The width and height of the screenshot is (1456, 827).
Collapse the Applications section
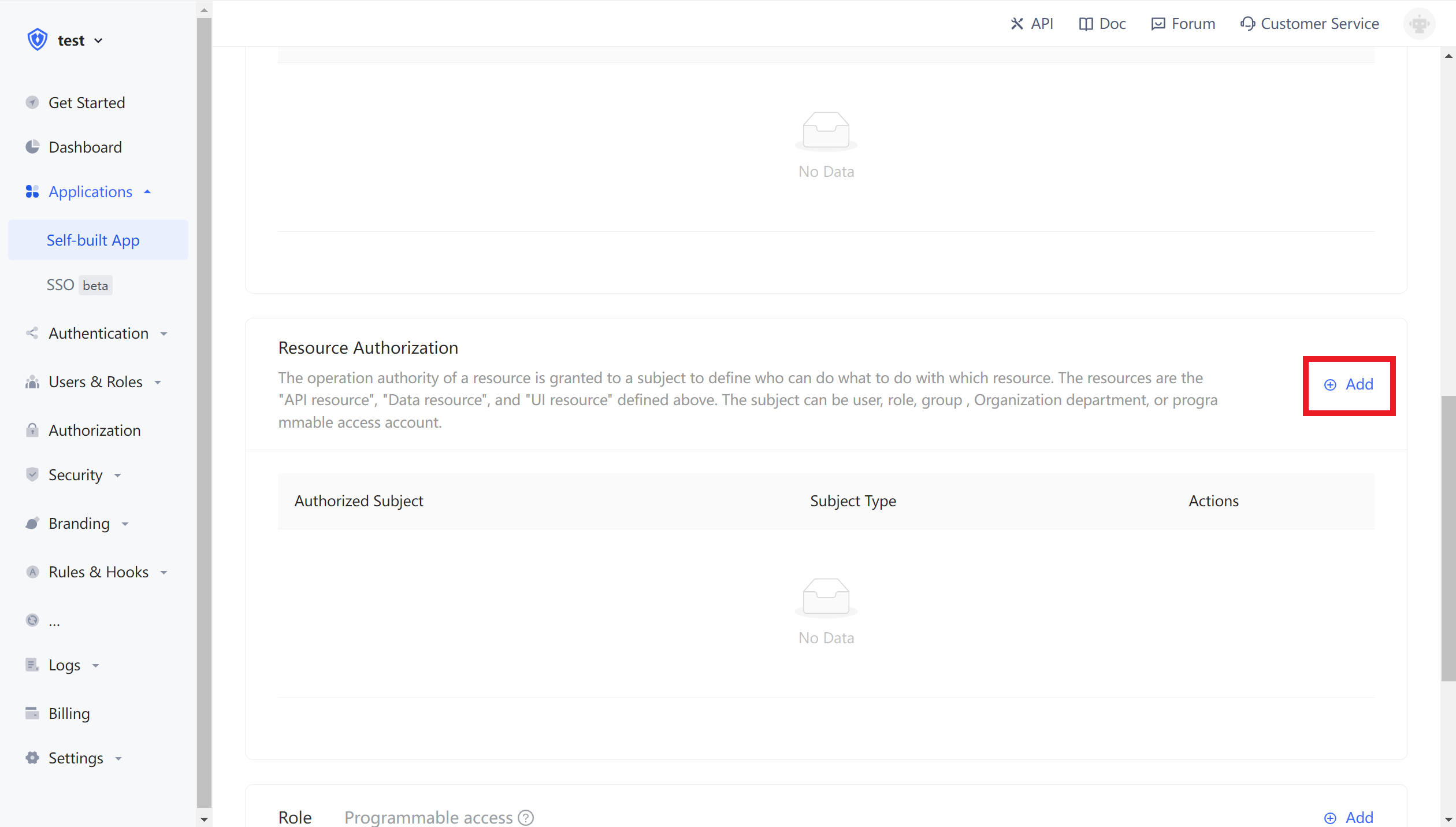click(x=147, y=191)
